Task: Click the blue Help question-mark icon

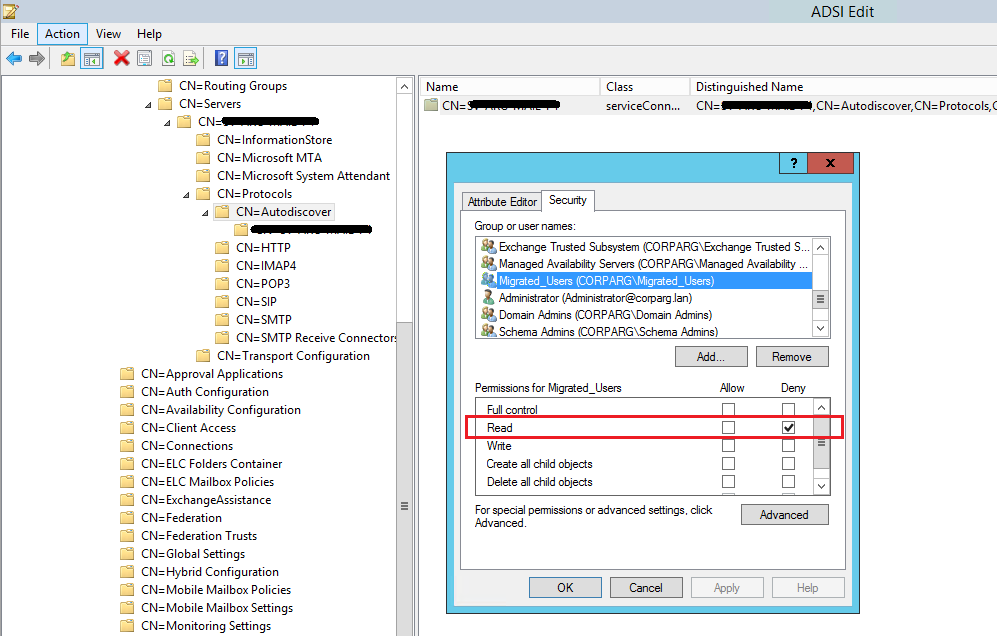Action: [222, 59]
